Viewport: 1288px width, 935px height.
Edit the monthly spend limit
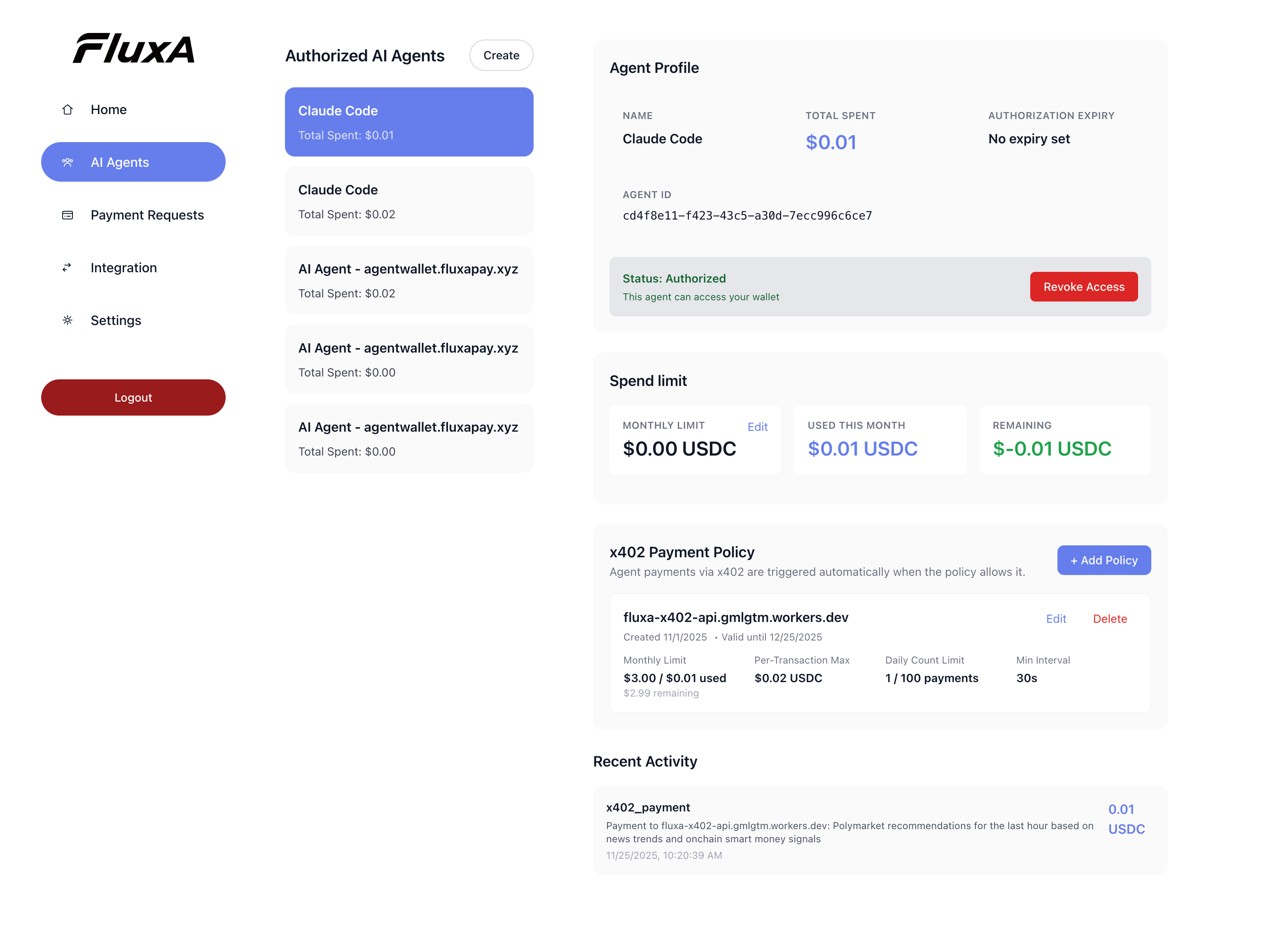point(757,427)
